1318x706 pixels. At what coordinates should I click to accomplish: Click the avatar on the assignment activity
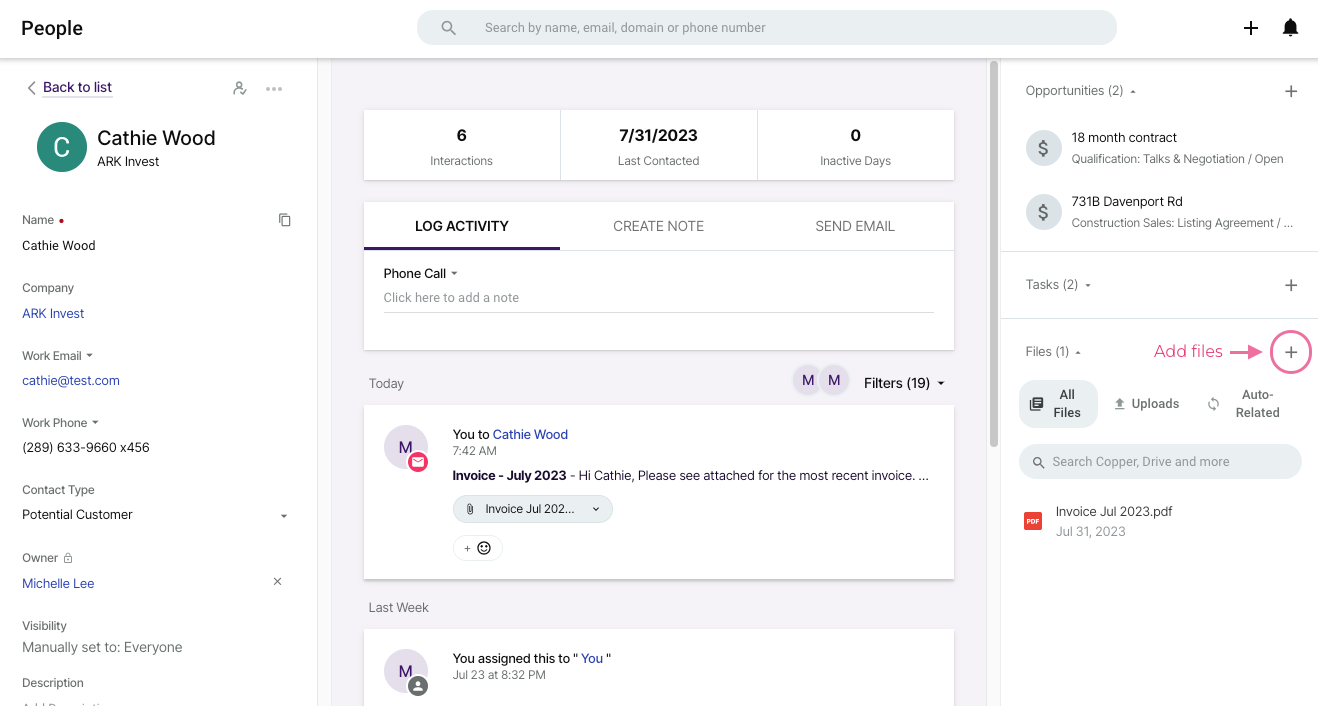[406, 672]
